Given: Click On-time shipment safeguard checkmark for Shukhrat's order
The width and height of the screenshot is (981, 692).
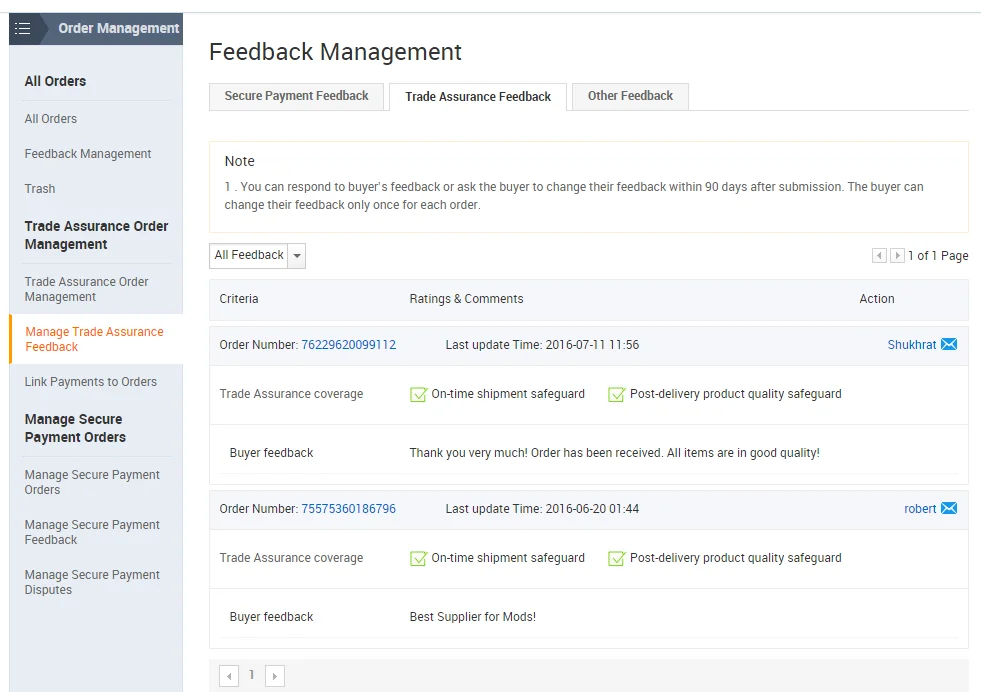Looking at the screenshot, I should 418,394.
